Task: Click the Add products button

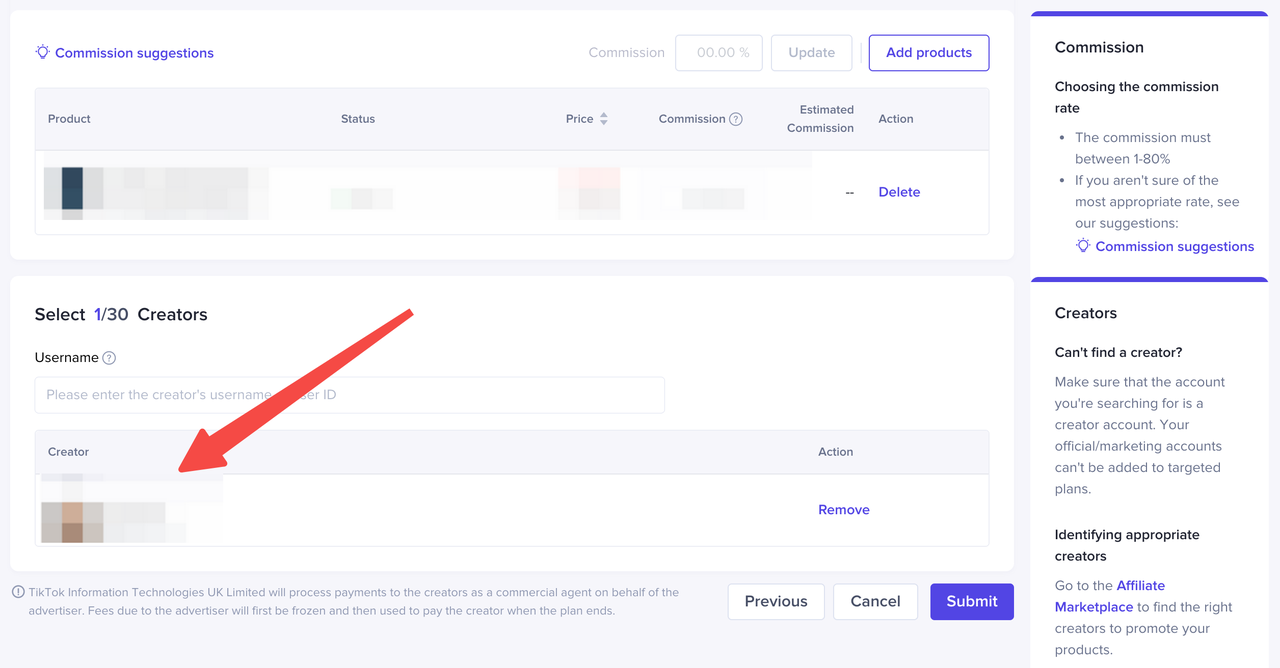Action: click(928, 53)
